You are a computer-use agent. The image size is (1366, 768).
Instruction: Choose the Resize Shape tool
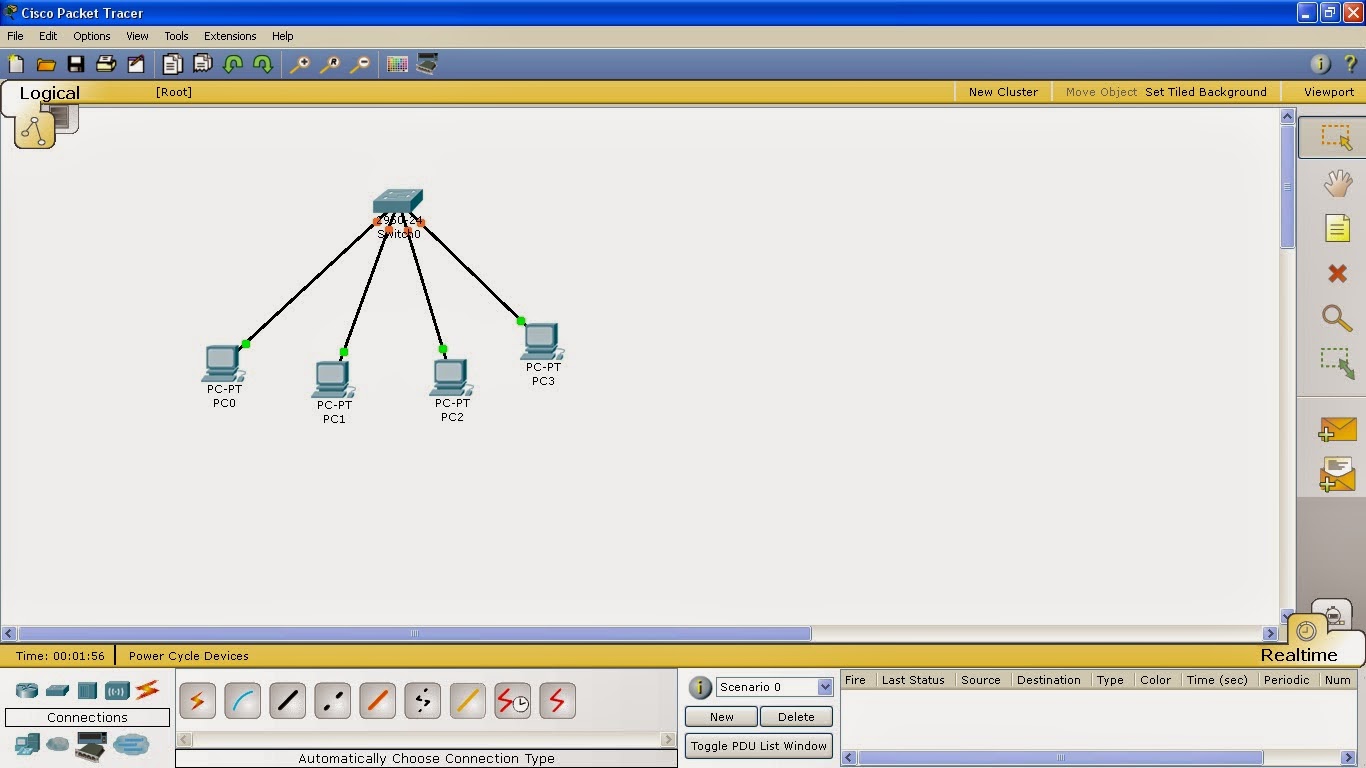[x=1337, y=363]
